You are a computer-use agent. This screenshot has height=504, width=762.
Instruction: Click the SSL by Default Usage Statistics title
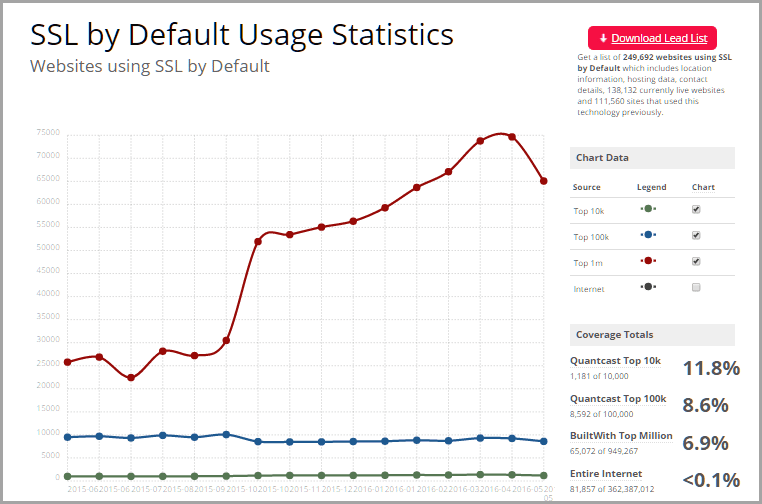(x=242, y=35)
